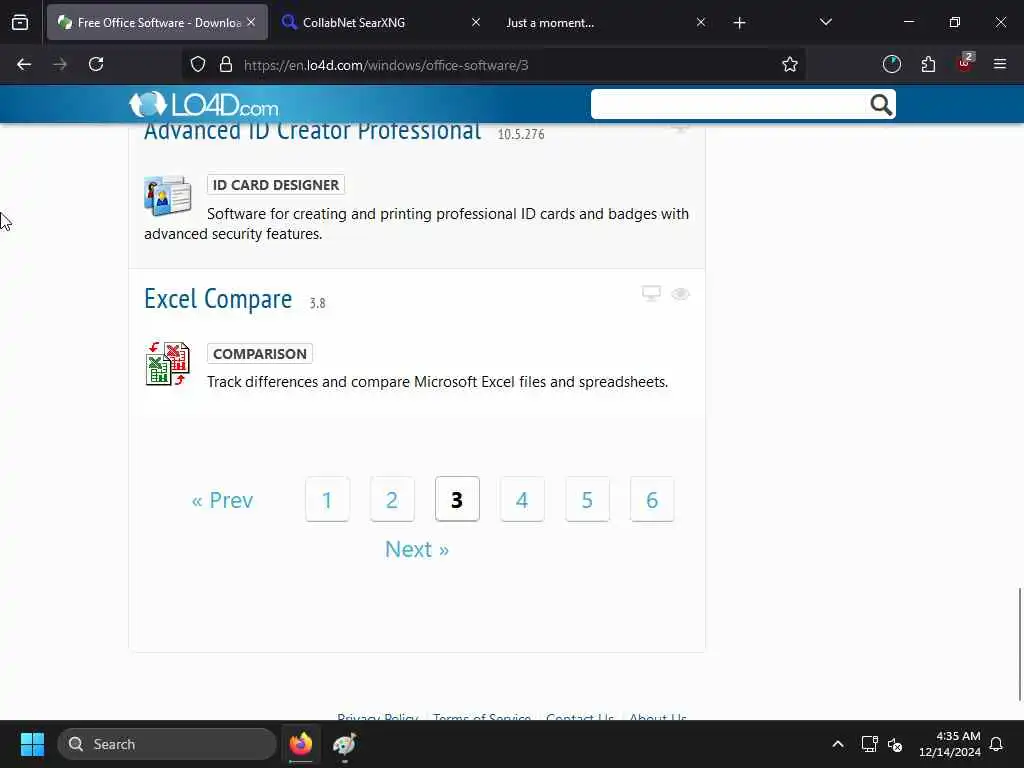Viewport: 1024px width, 768px height.
Task: Go to page 1 of results
Action: [327, 500]
